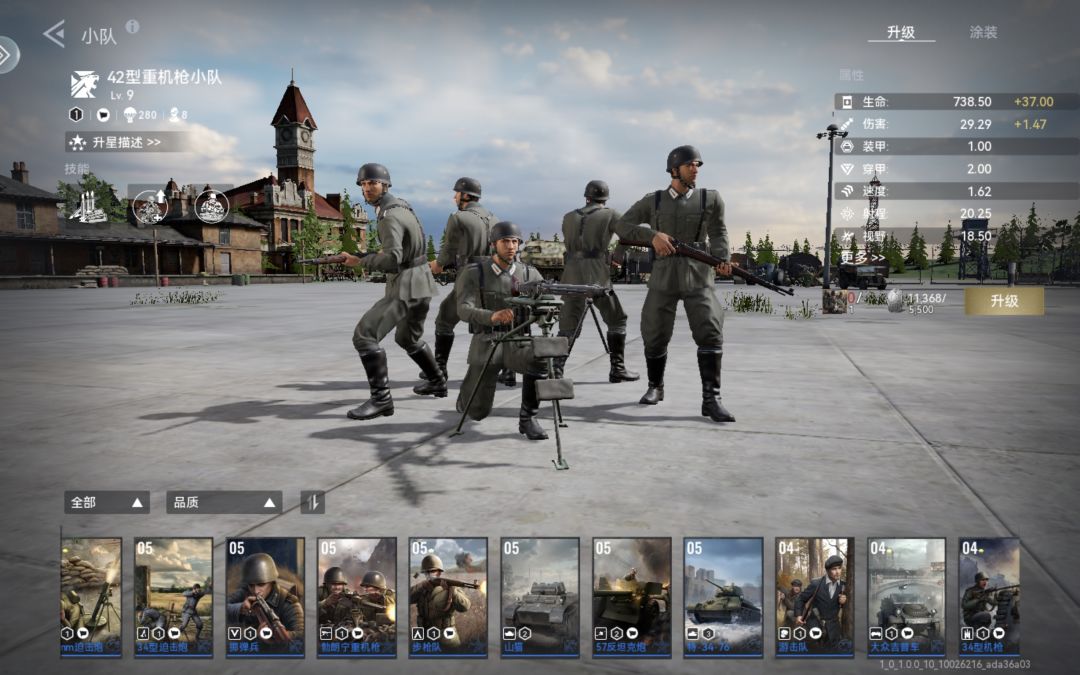Click the soldier count icon showing 8
This screenshot has height=675, width=1080.
click(x=174, y=114)
